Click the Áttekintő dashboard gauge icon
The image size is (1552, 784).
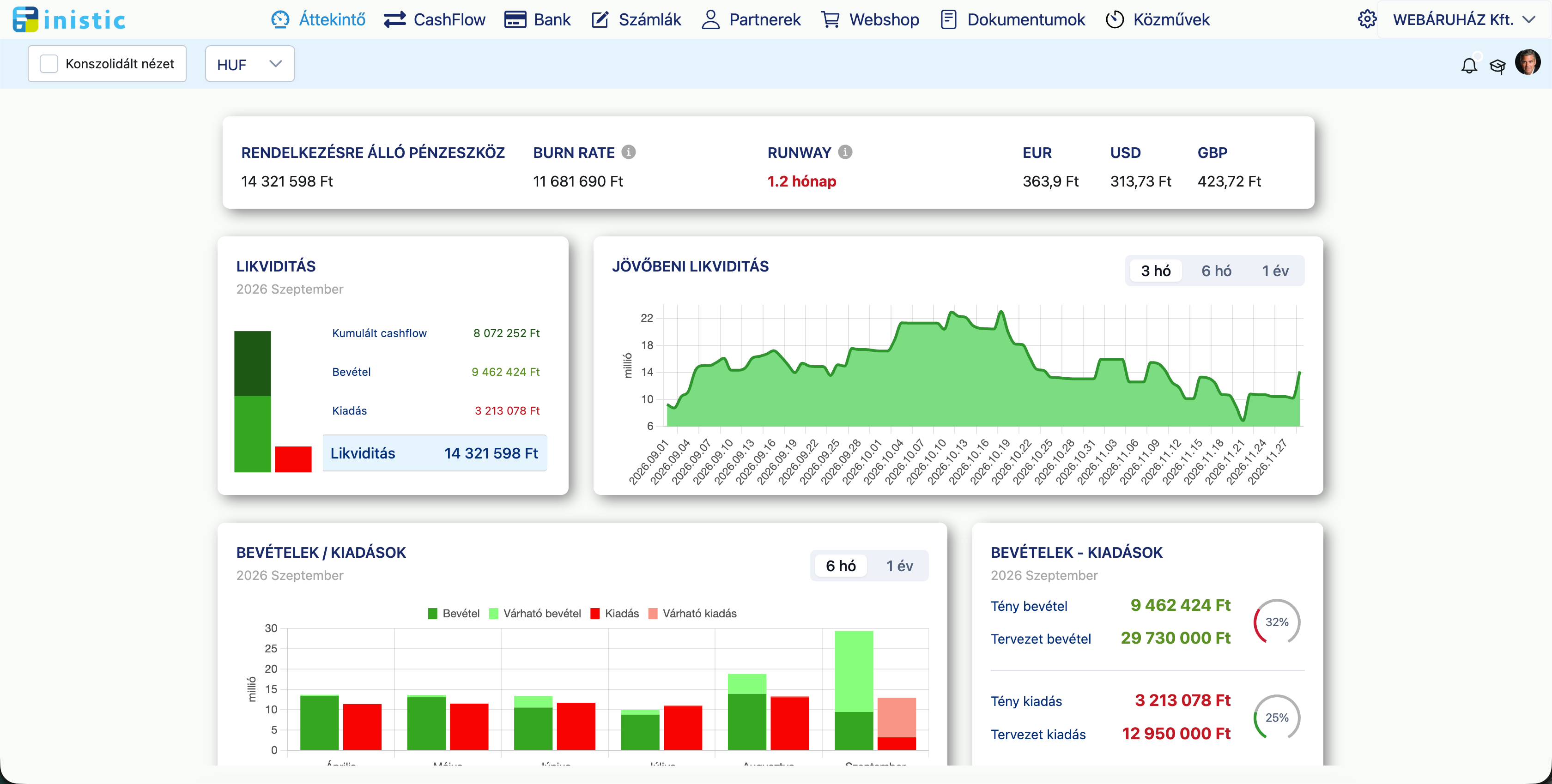point(280,20)
